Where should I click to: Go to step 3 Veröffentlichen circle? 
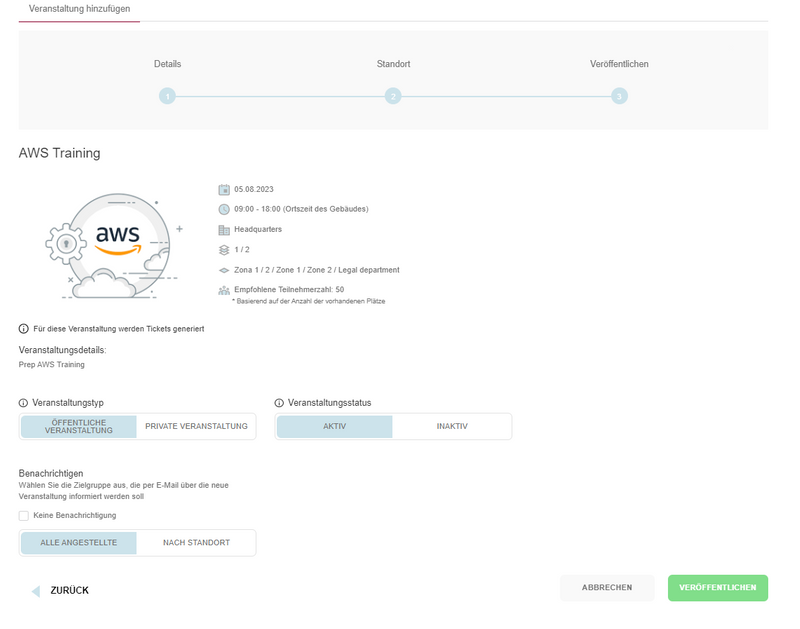[x=619, y=96]
